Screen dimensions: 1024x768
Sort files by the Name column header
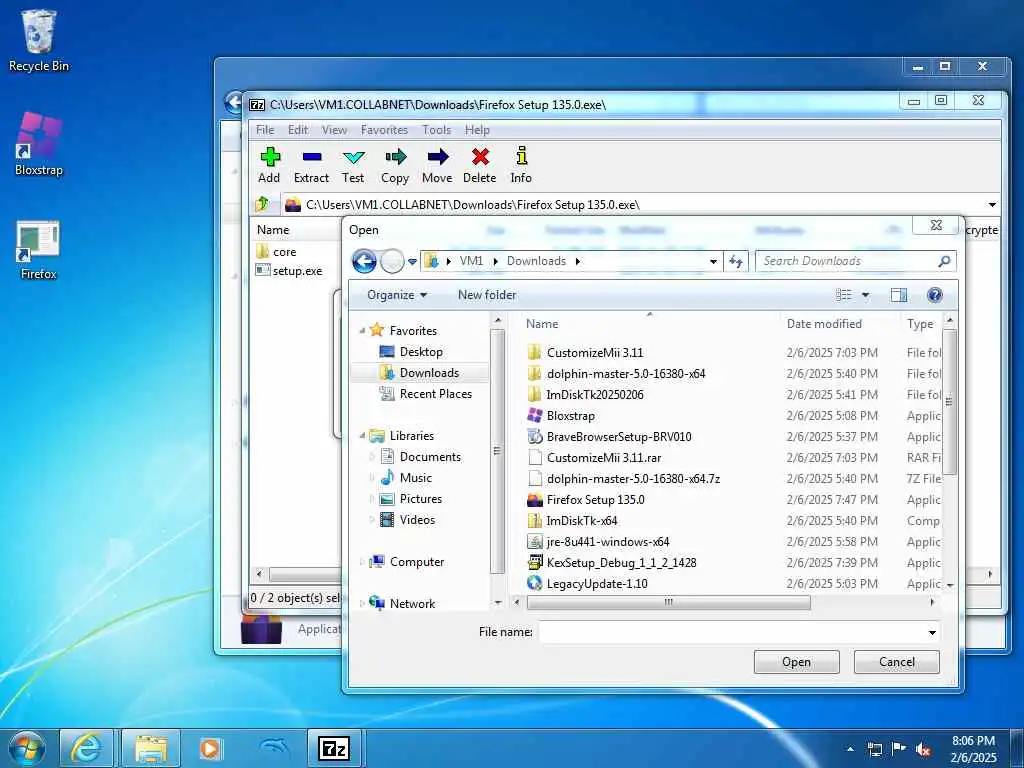click(542, 324)
